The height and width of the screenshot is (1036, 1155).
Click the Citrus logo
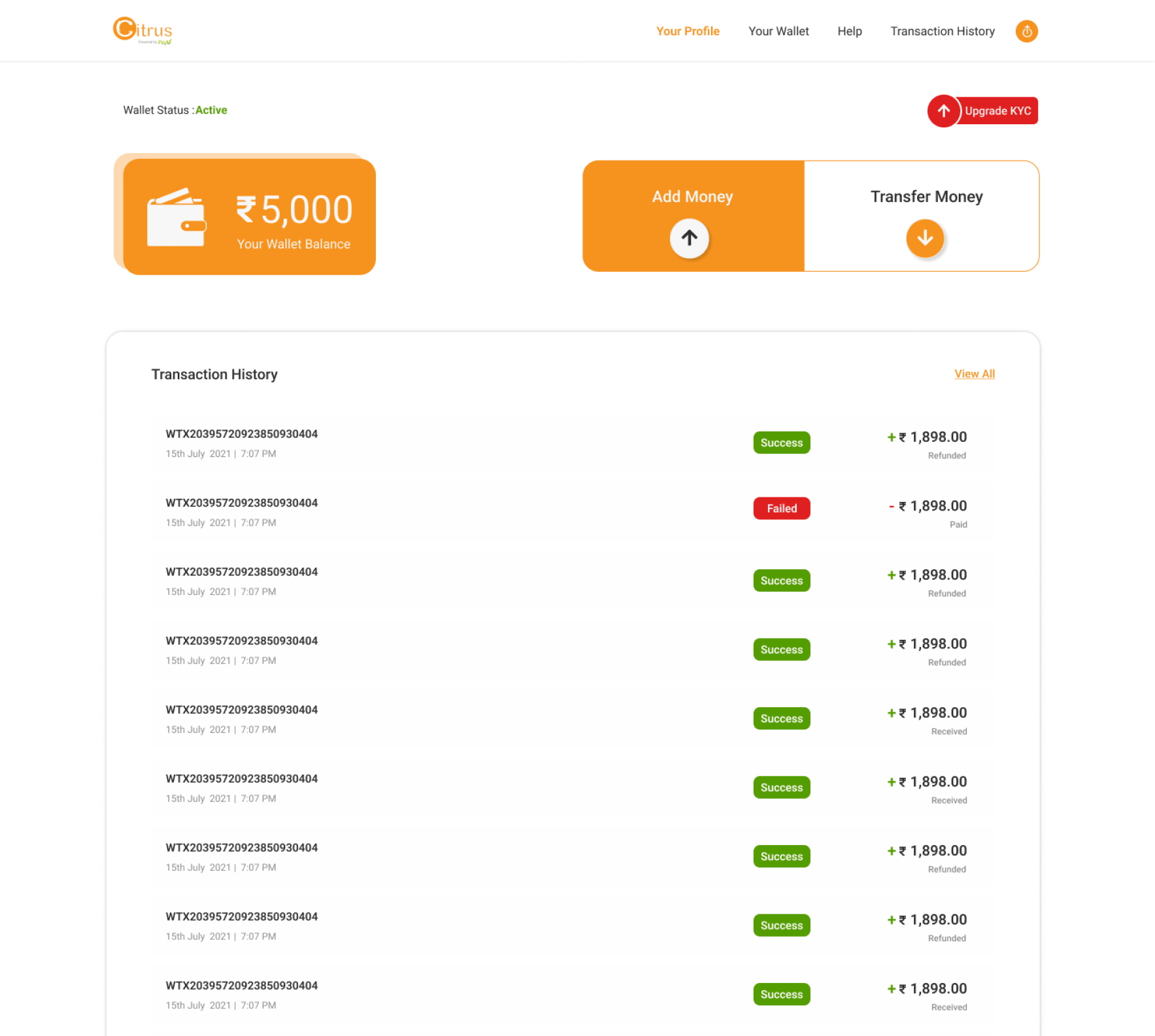[x=142, y=30]
